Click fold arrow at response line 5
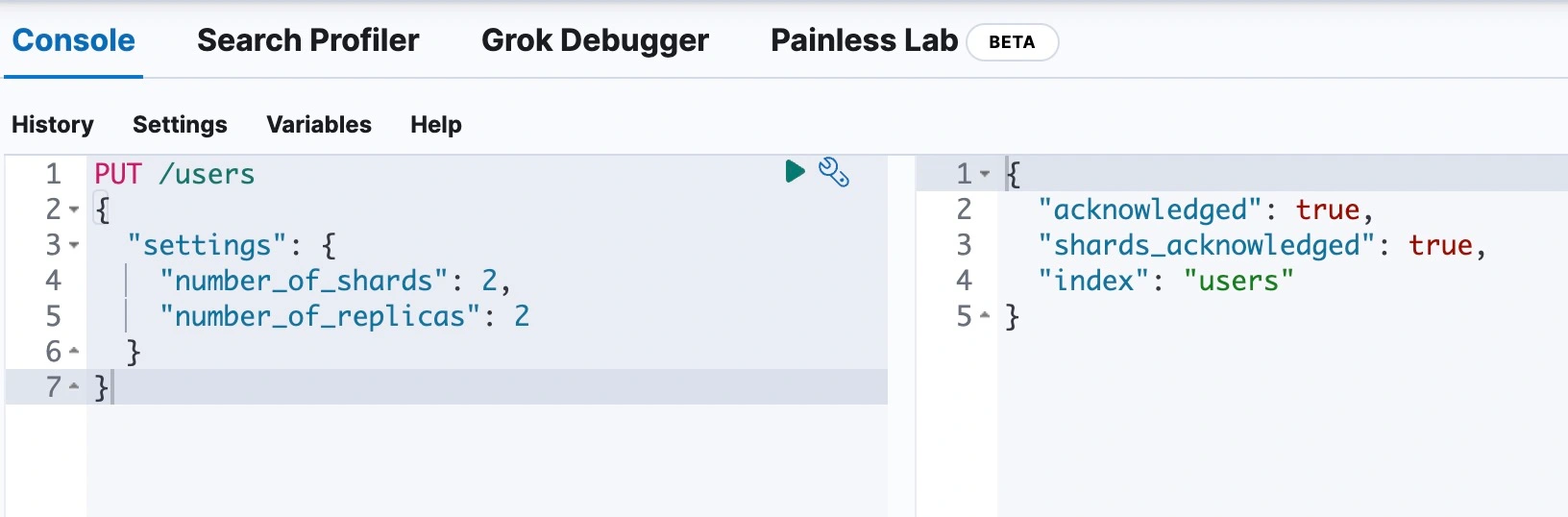The image size is (1568, 517). point(985,316)
